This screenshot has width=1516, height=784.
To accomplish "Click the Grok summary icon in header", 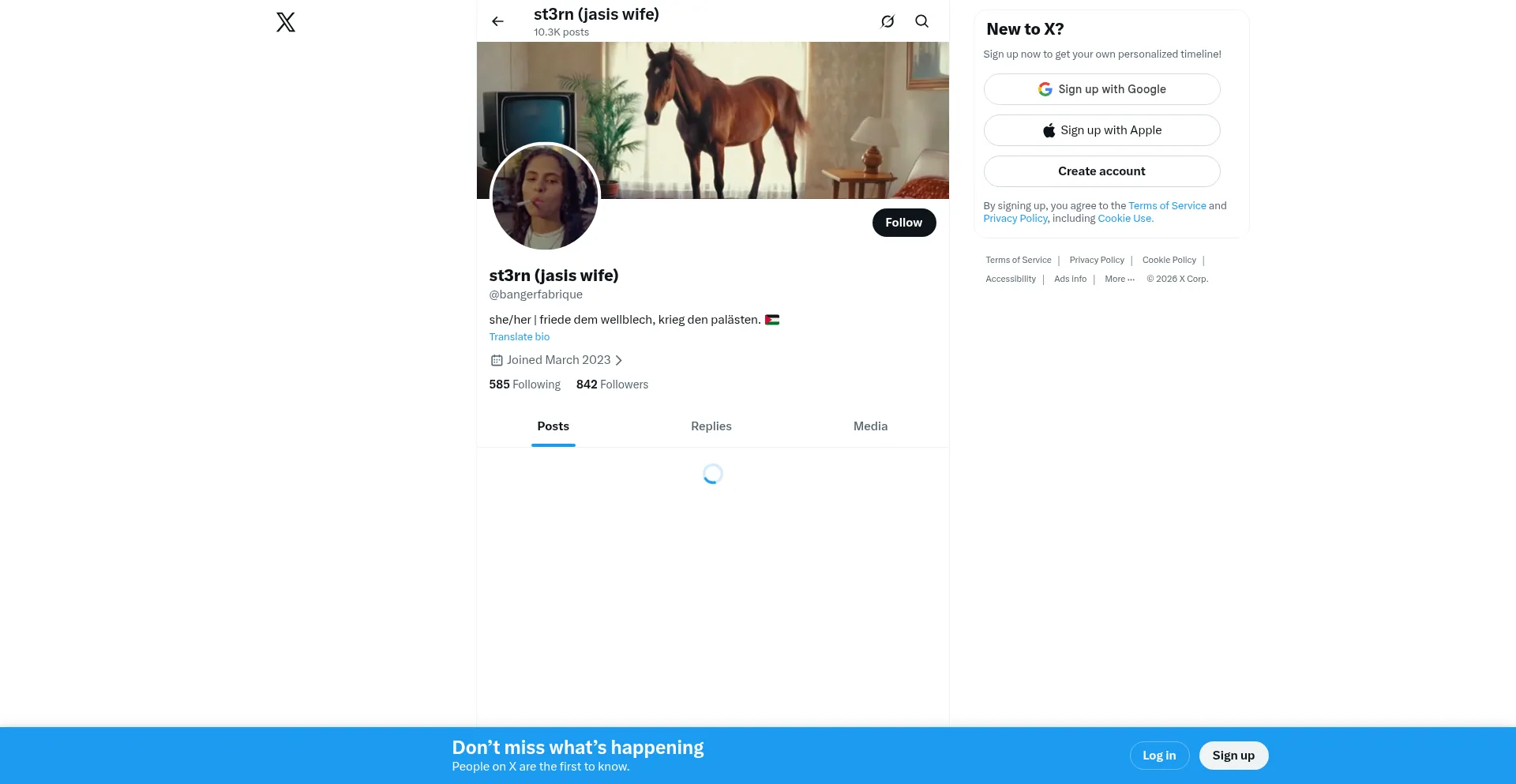I will point(887,21).
